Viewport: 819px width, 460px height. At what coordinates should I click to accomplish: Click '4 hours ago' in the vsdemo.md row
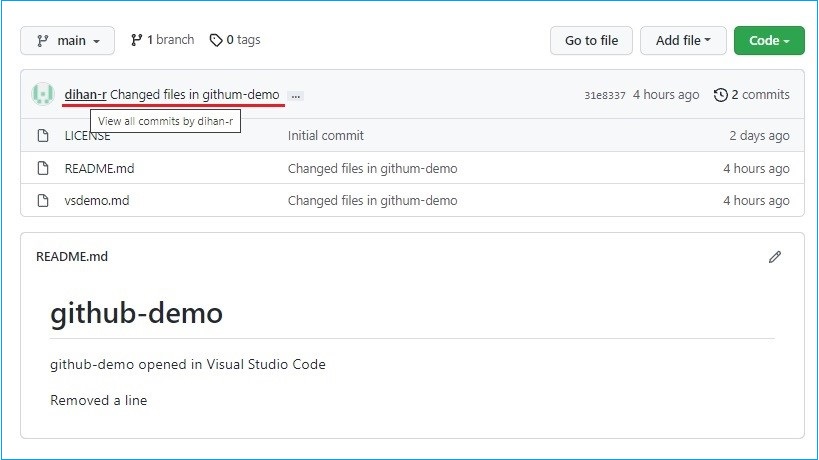coord(756,200)
